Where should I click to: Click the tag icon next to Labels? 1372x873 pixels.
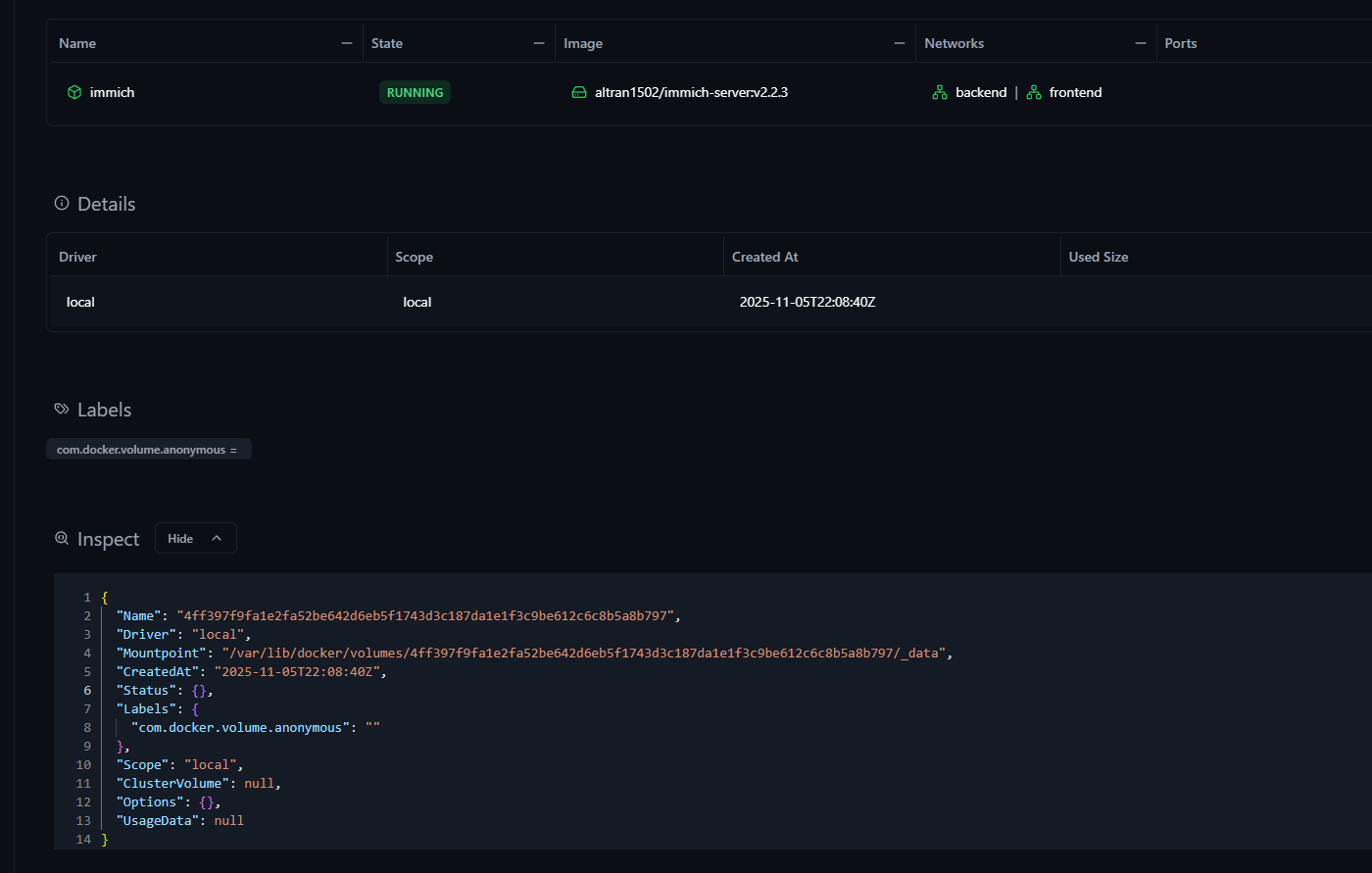tap(62, 410)
